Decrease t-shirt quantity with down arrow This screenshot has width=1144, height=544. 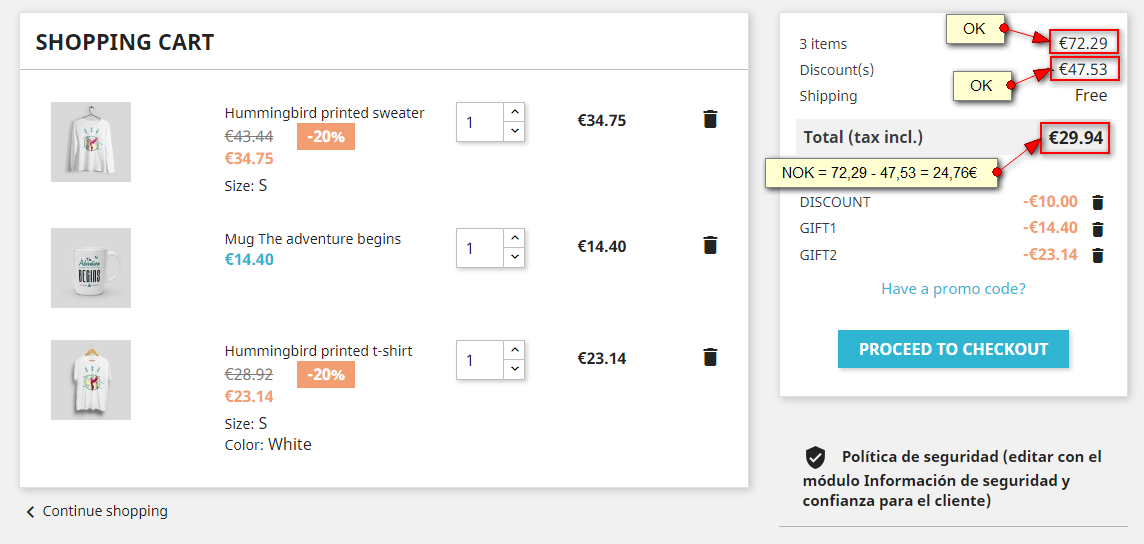(x=514, y=369)
